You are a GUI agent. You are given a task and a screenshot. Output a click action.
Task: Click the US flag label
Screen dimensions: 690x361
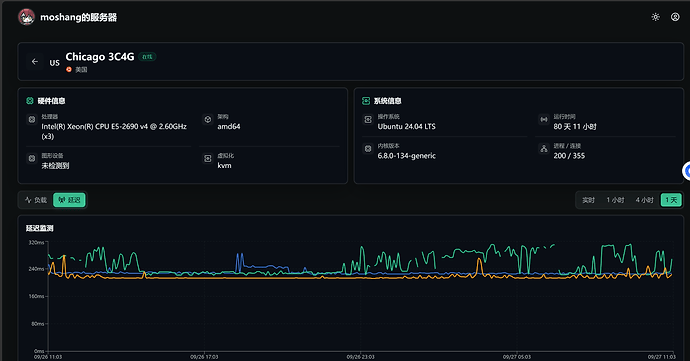pyautogui.click(x=54, y=63)
